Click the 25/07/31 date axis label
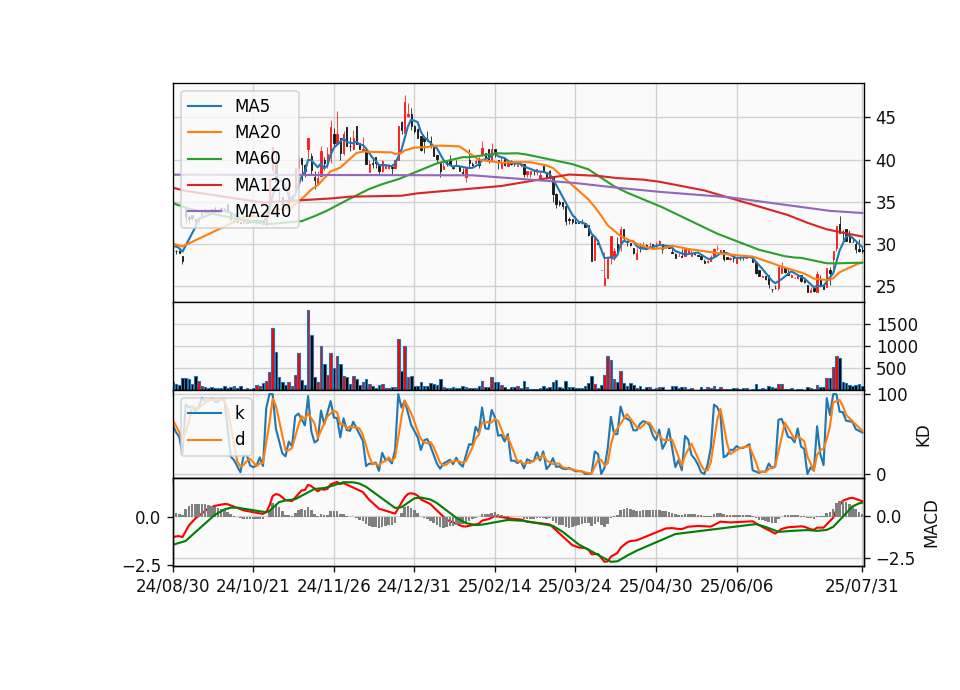 click(x=861, y=586)
